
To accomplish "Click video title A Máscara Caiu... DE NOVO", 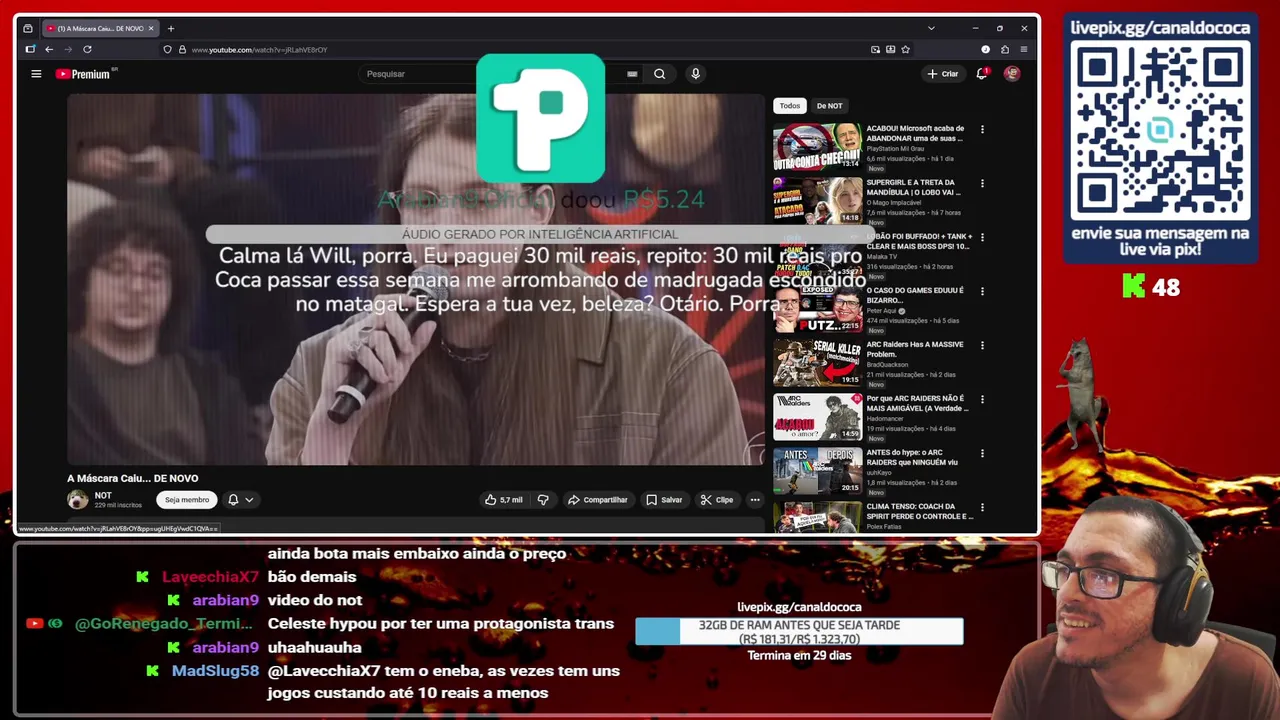I will tap(133, 478).
